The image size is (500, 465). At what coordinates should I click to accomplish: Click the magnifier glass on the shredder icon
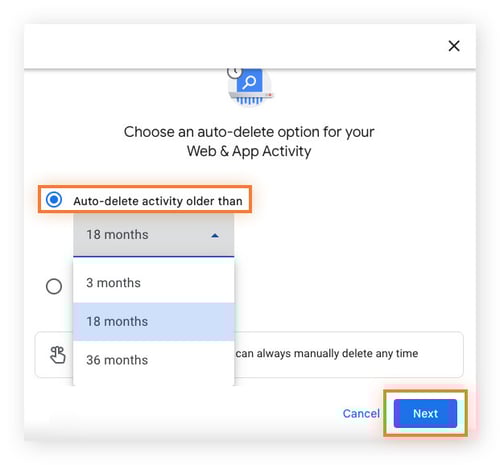tap(249, 82)
